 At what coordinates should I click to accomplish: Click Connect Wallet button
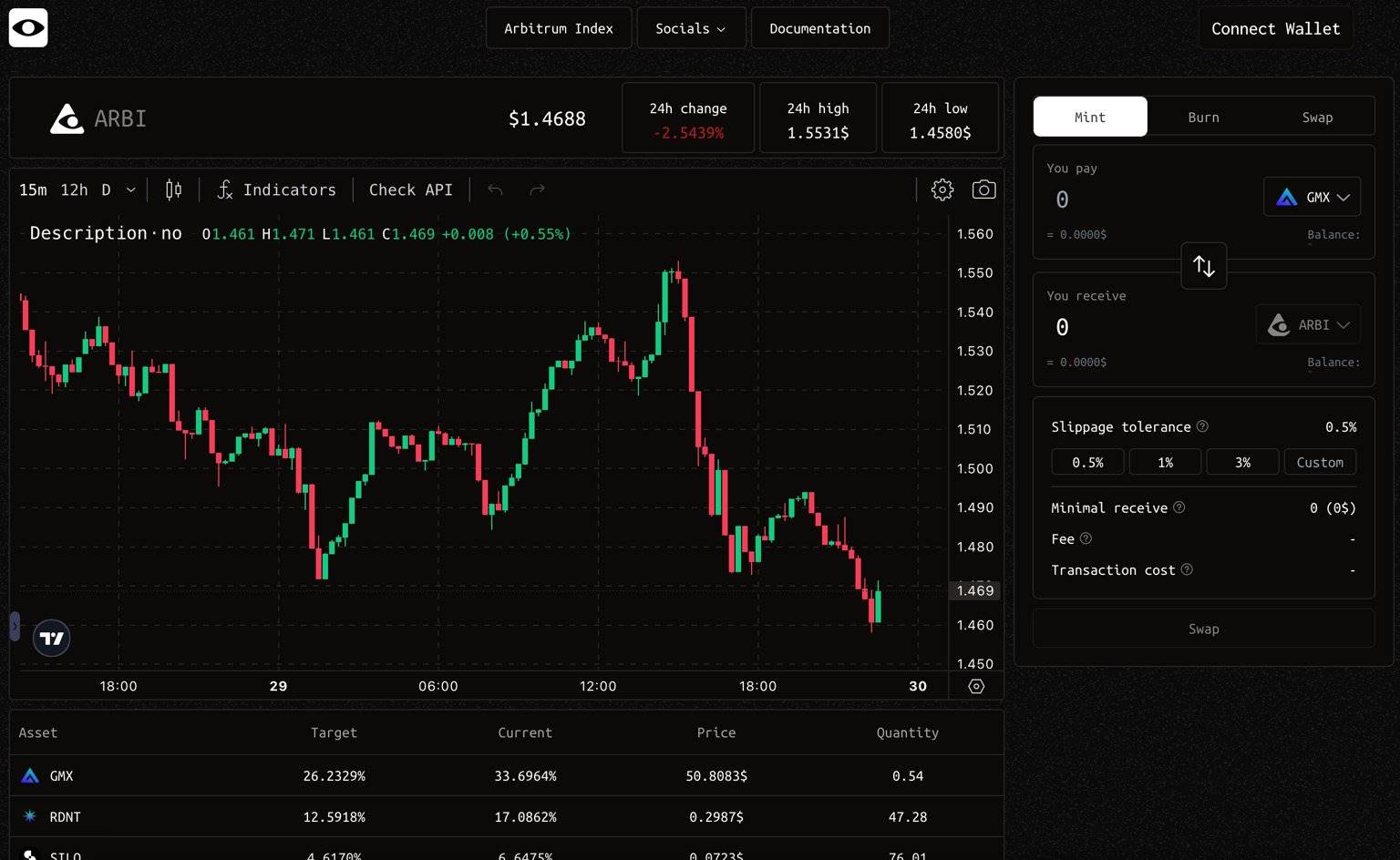[1276, 28]
